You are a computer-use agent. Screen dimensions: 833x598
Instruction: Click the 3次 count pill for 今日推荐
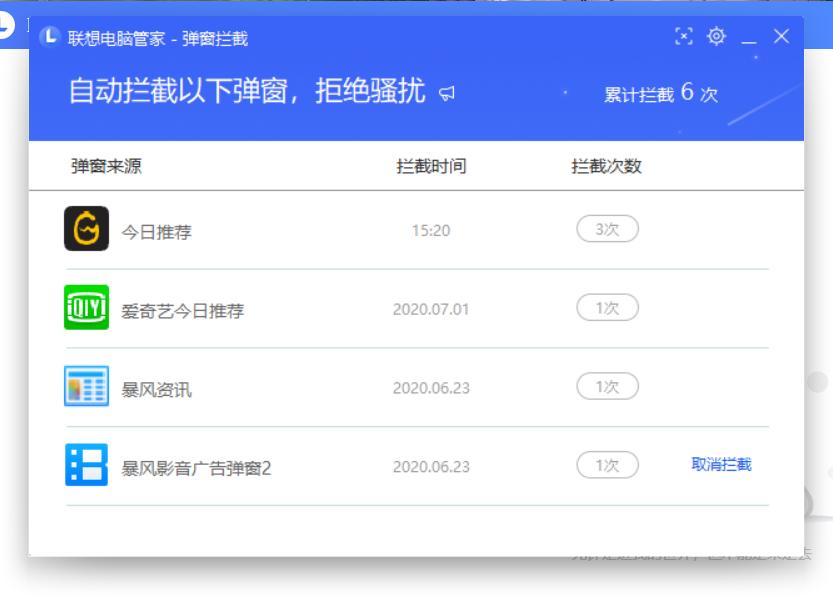point(608,228)
